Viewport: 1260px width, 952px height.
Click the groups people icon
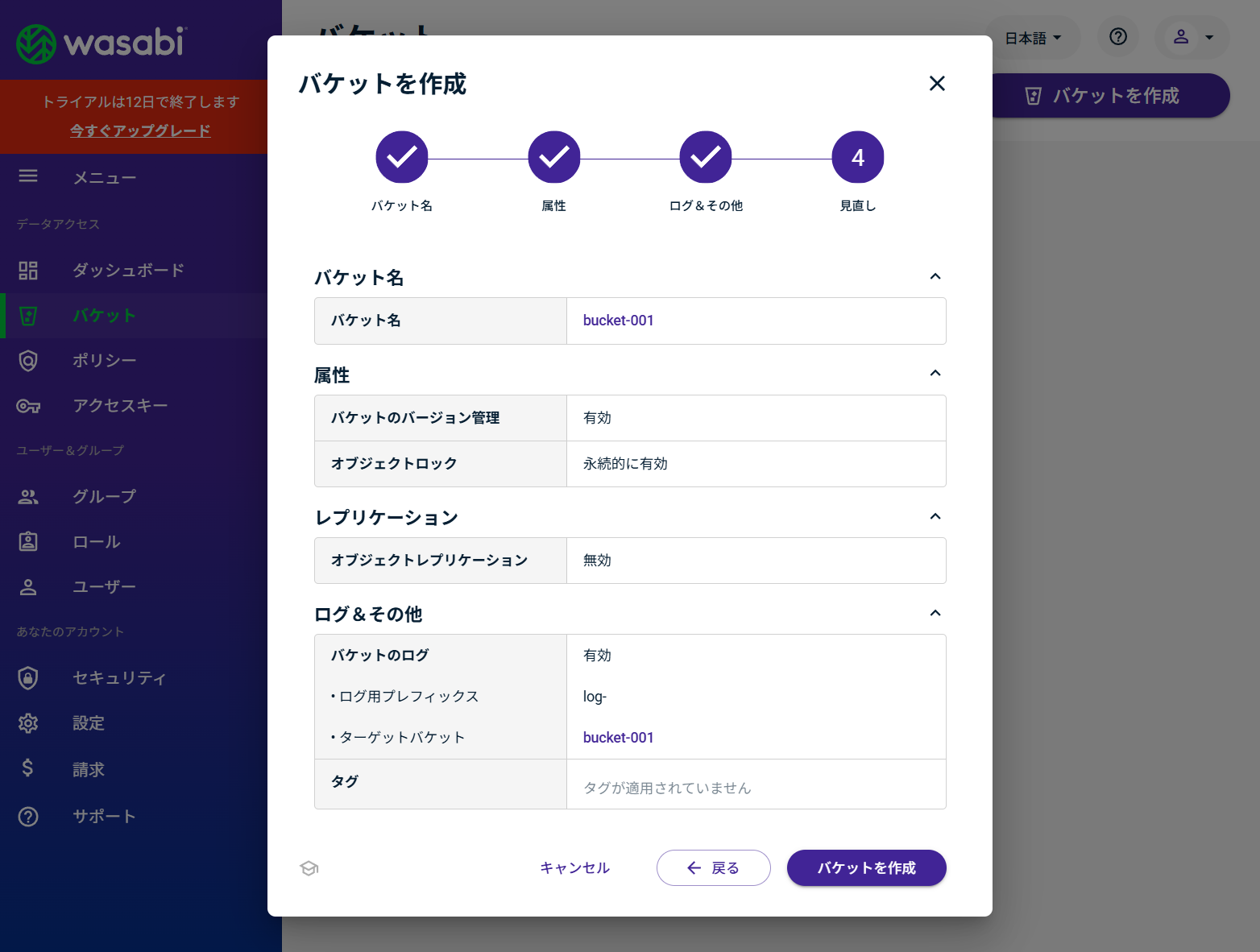[28, 497]
